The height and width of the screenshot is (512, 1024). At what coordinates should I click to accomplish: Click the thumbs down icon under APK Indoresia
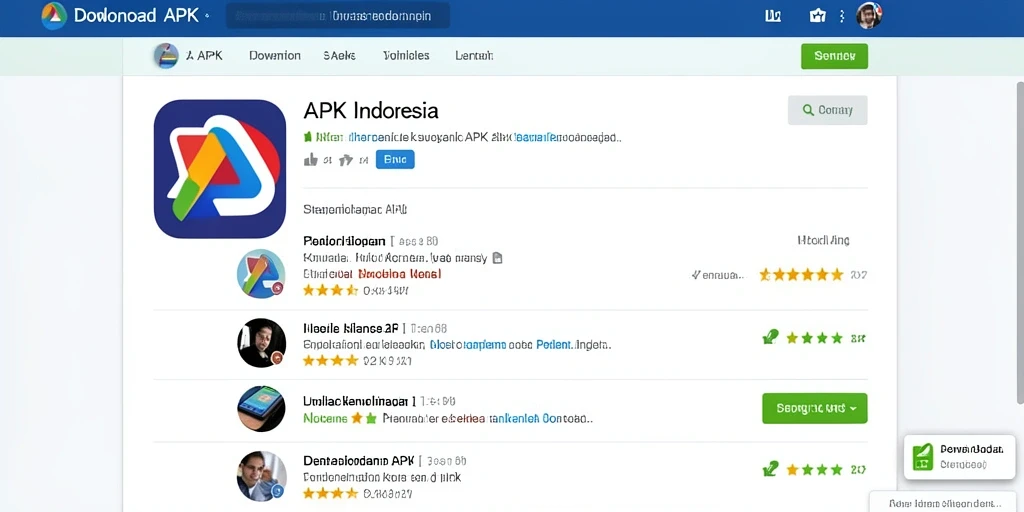(x=346, y=159)
